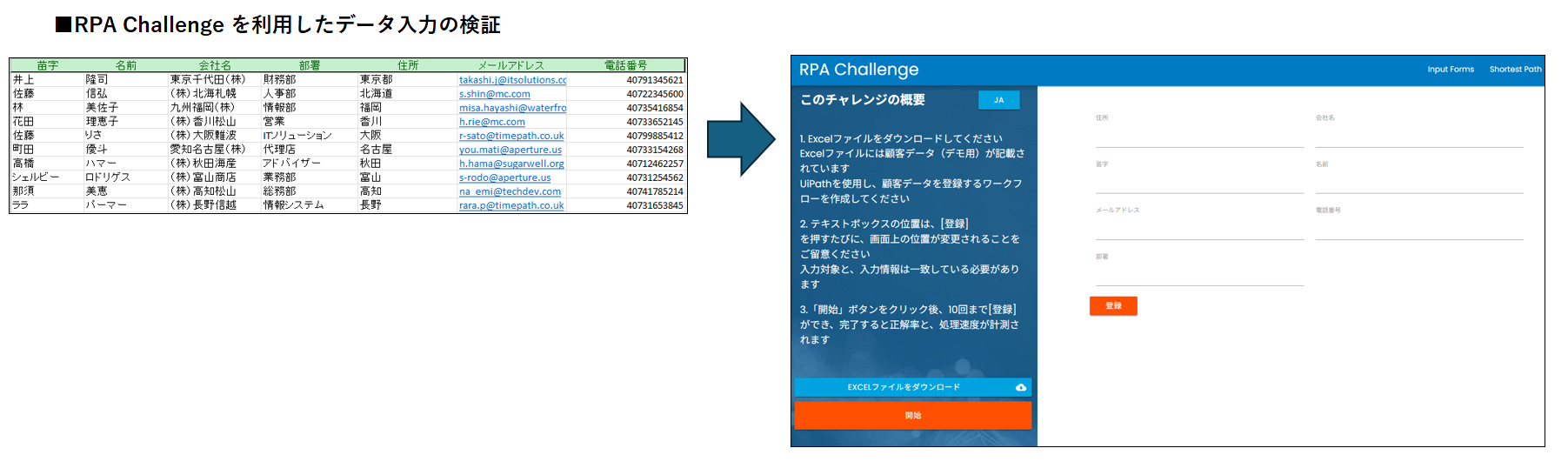
Task: Select the cell containing アドバイザー
Action: [310, 164]
